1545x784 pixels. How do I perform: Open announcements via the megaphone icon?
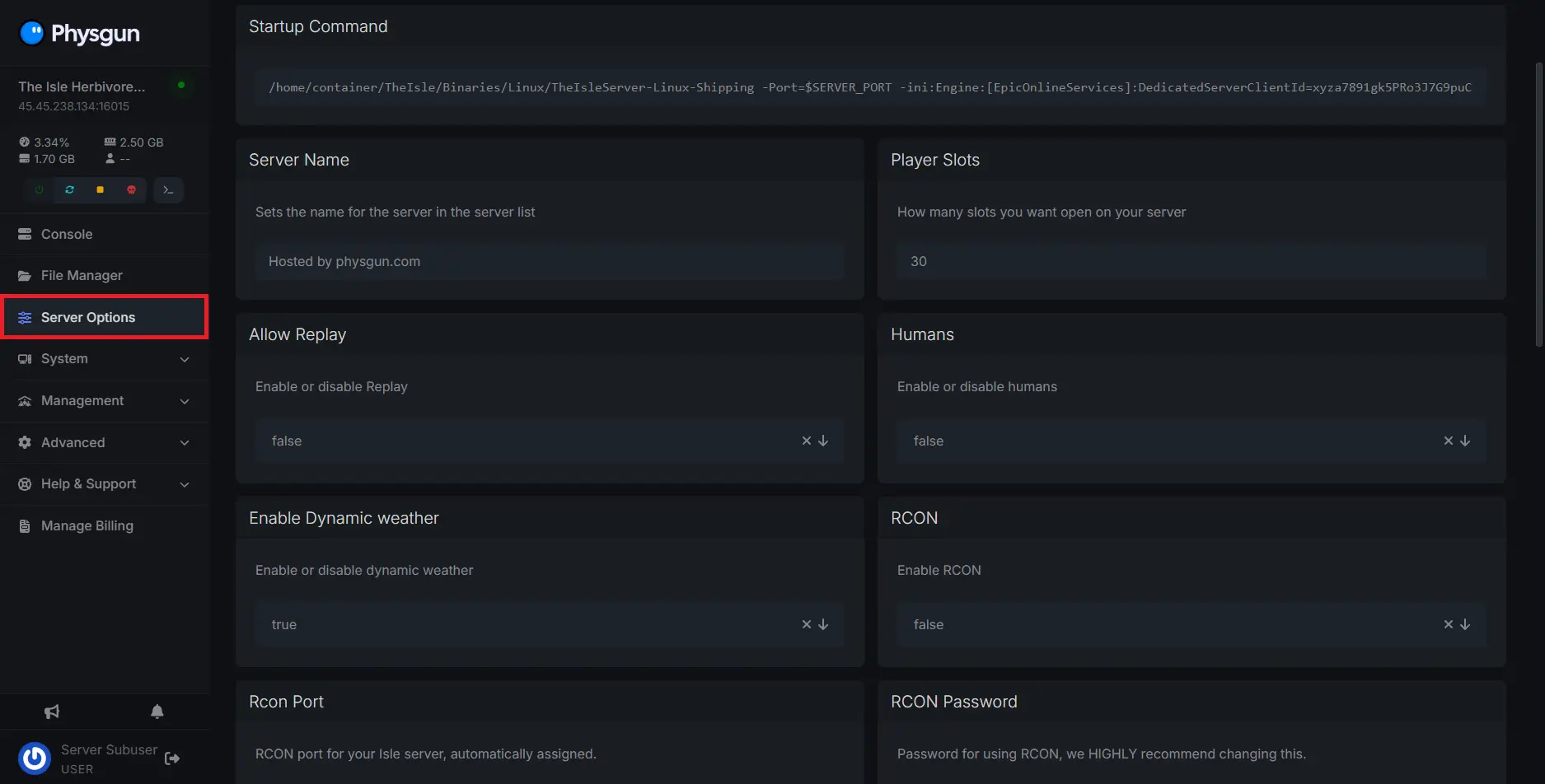point(52,712)
